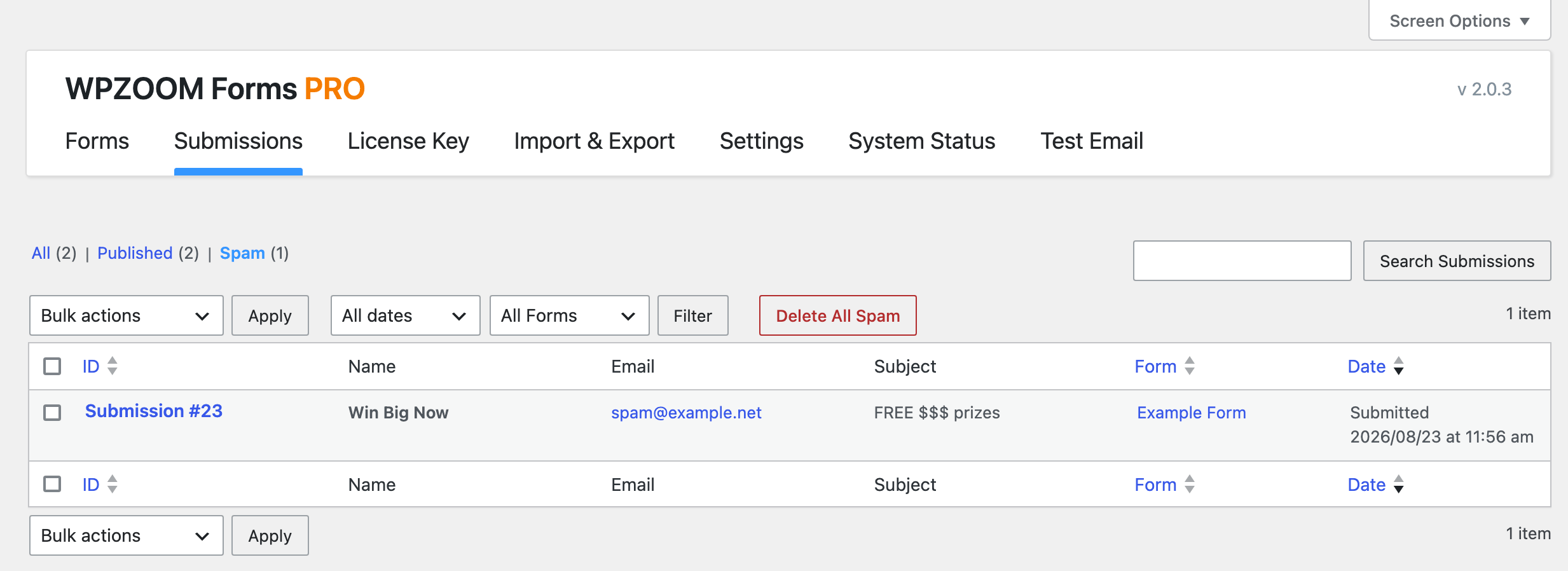
Task: Switch to the Settings tab
Action: [762, 141]
